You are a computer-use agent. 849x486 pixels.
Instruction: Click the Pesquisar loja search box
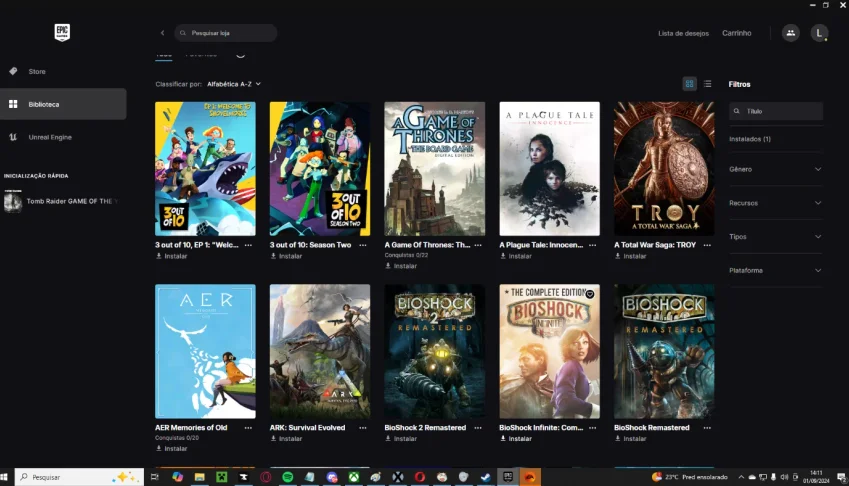[226, 33]
